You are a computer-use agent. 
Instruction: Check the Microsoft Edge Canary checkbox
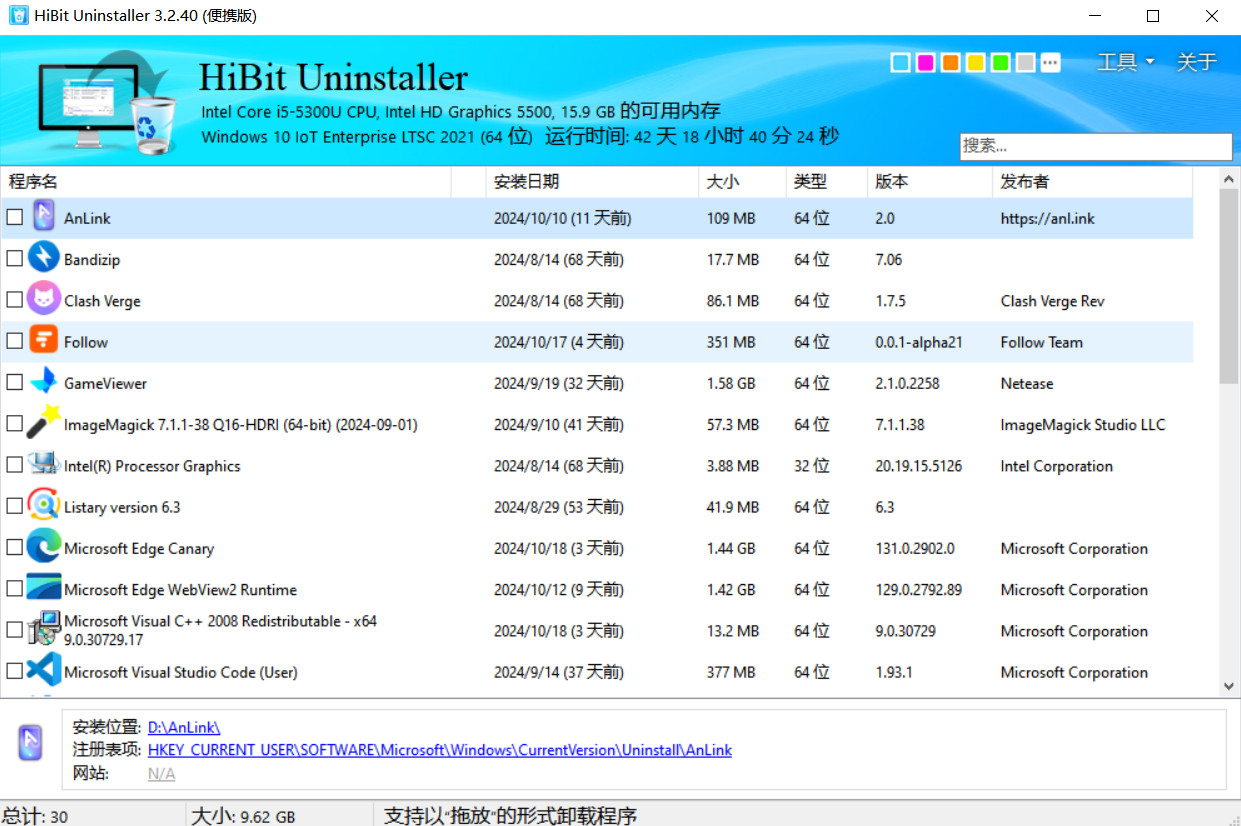pos(14,547)
